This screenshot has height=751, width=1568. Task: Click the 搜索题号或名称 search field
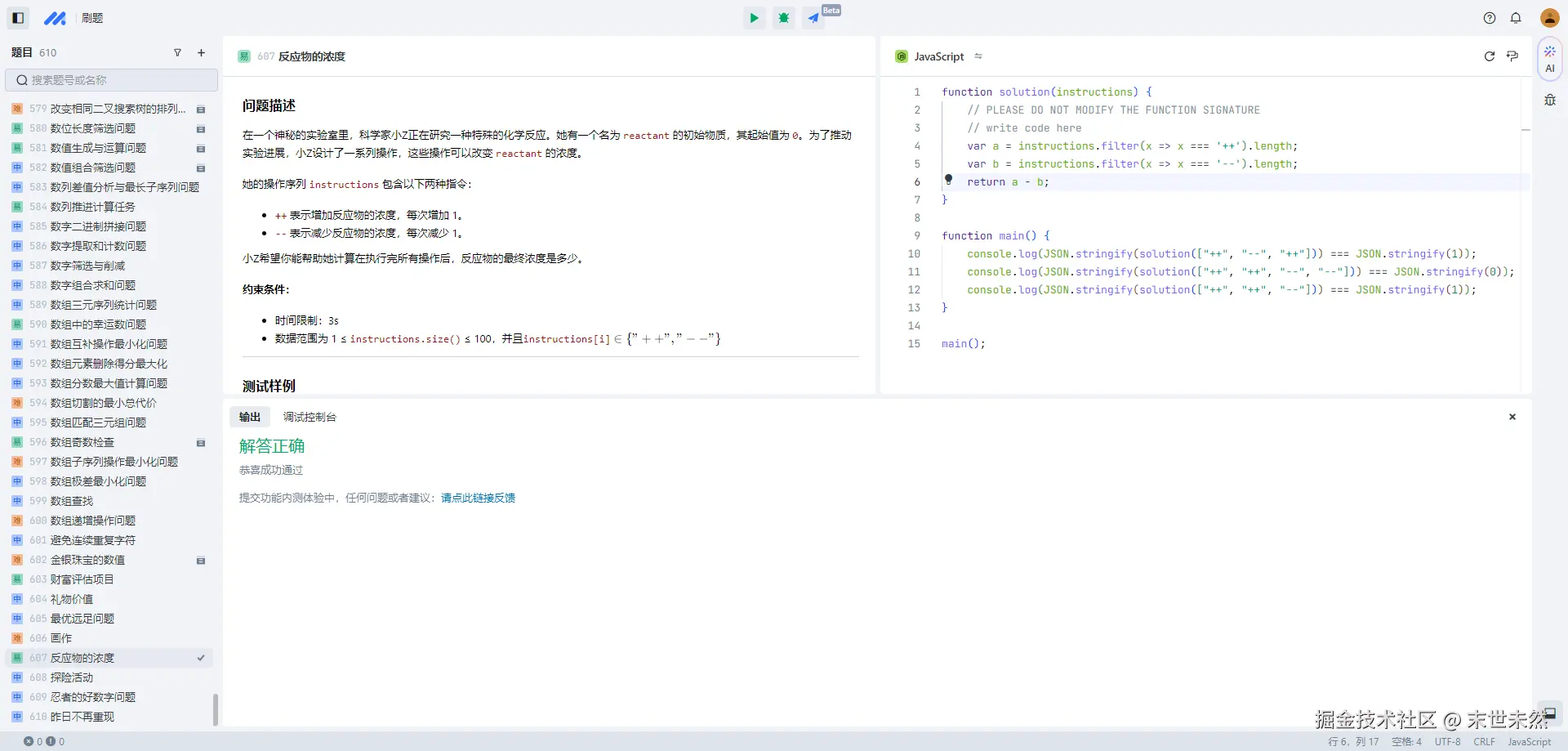pos(111,80)
